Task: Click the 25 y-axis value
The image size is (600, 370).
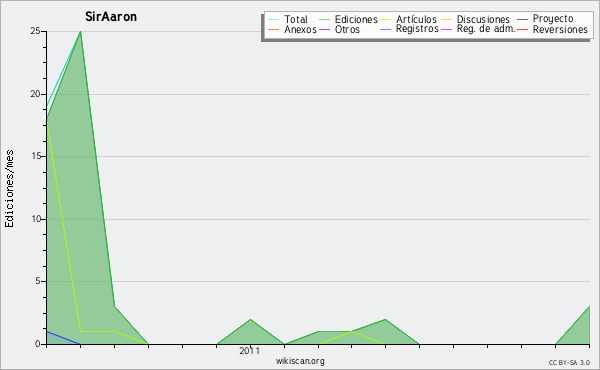Action: pos(36,31)
